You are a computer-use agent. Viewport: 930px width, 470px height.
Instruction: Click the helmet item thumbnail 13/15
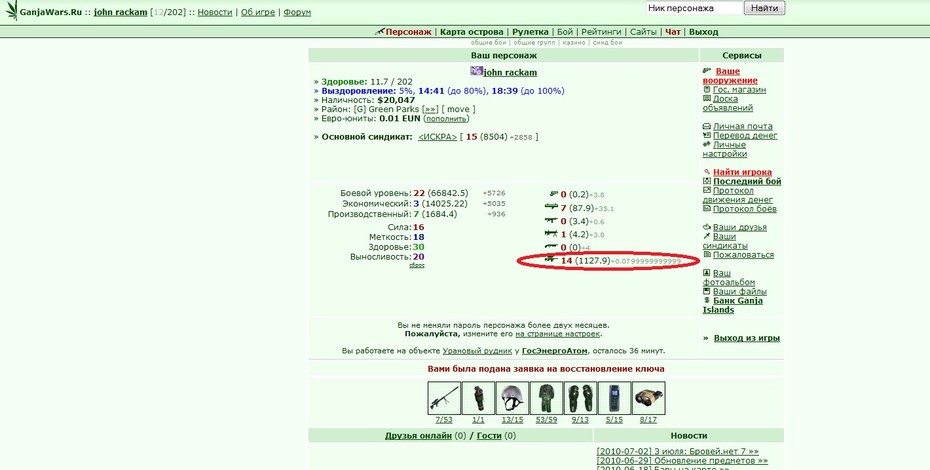point(512,398)
